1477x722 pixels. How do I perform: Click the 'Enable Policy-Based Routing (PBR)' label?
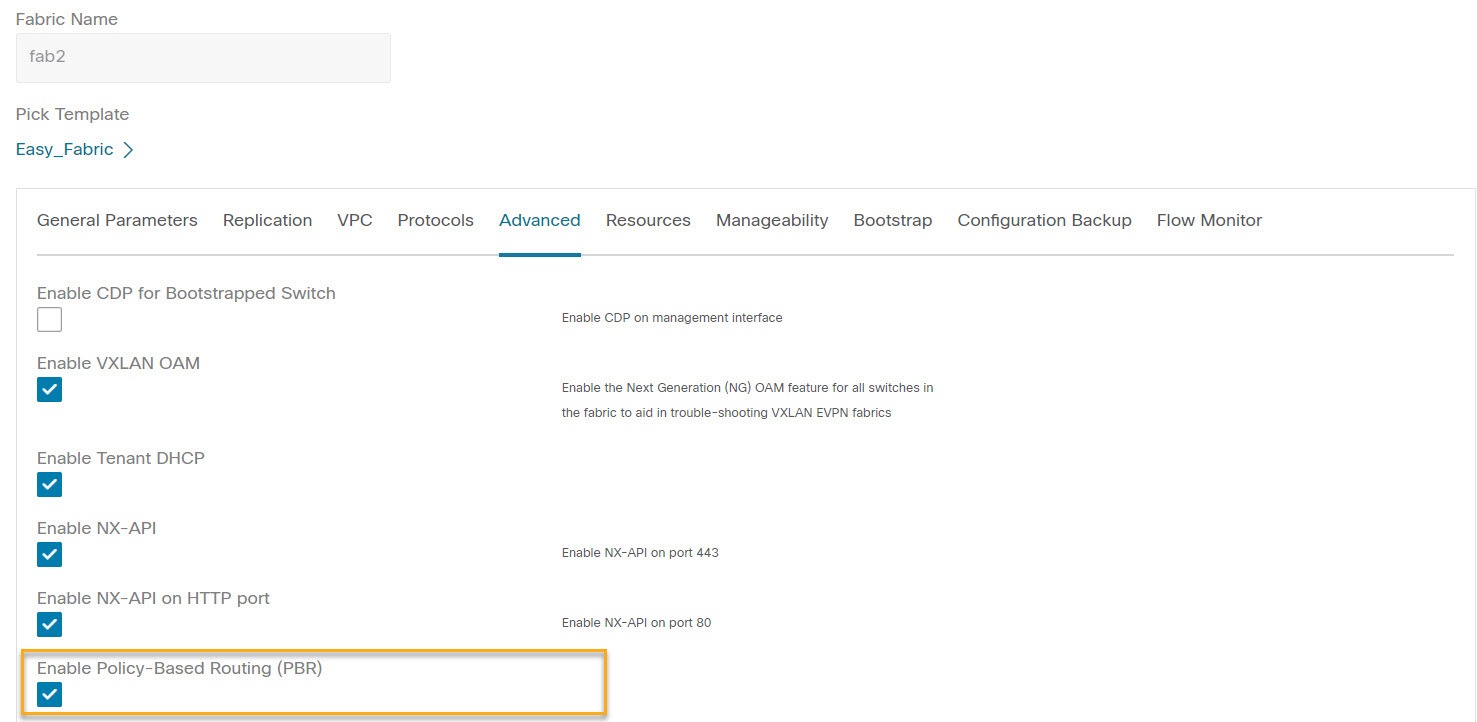point(179,668)
